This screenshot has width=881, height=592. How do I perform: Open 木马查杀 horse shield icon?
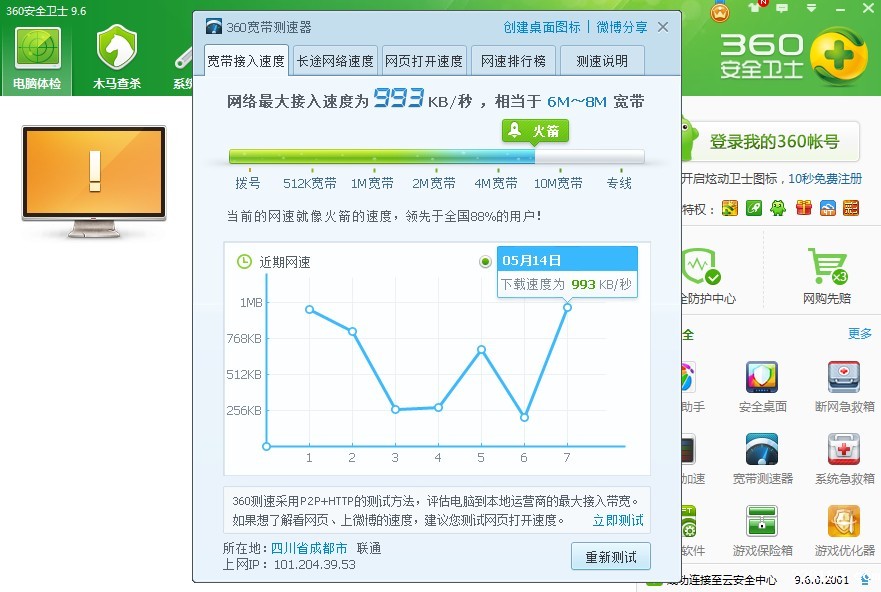117,50
